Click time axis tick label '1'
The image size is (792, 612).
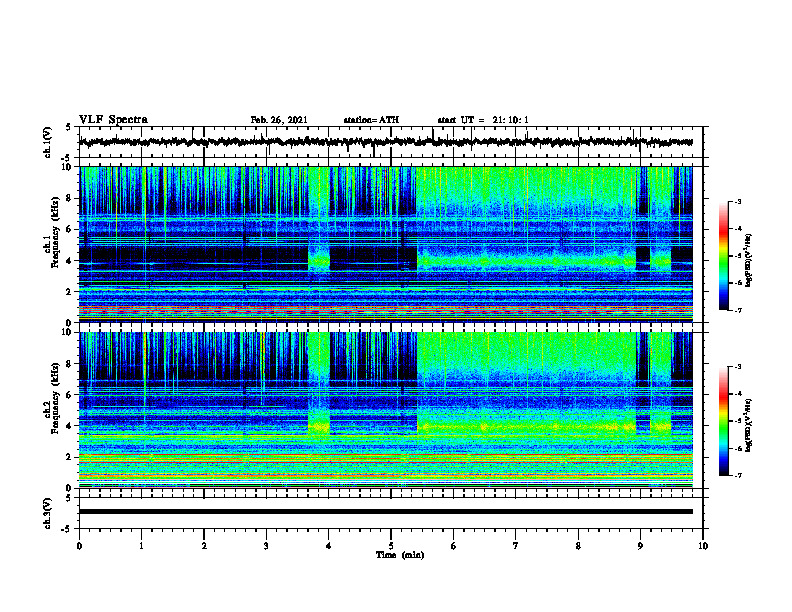[x=141, y=546]
